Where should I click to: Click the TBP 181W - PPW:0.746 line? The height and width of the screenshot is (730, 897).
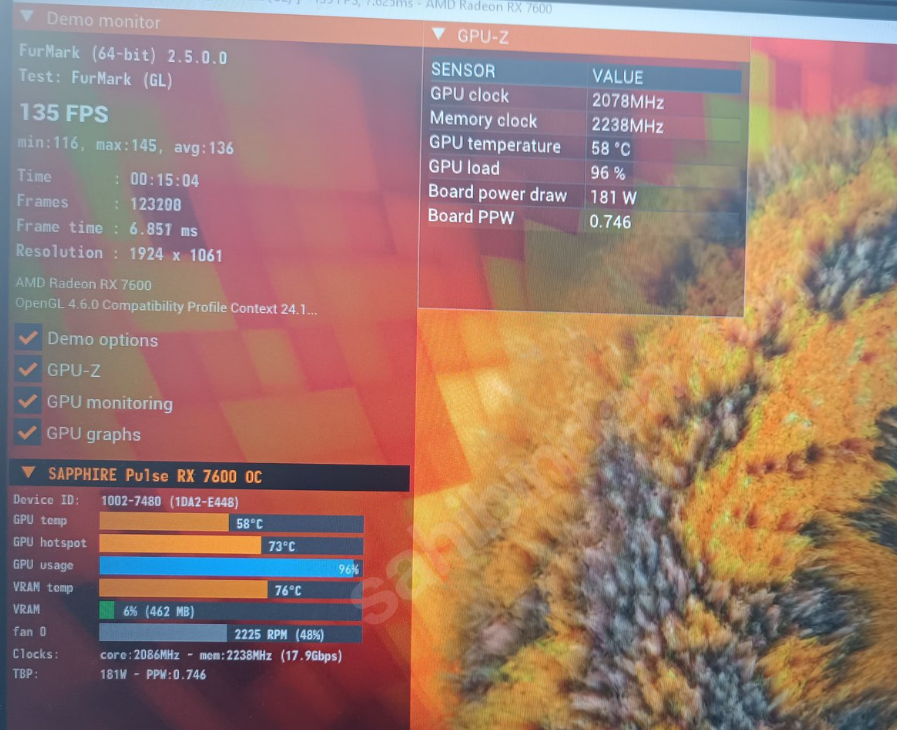(x=153, y=675)
